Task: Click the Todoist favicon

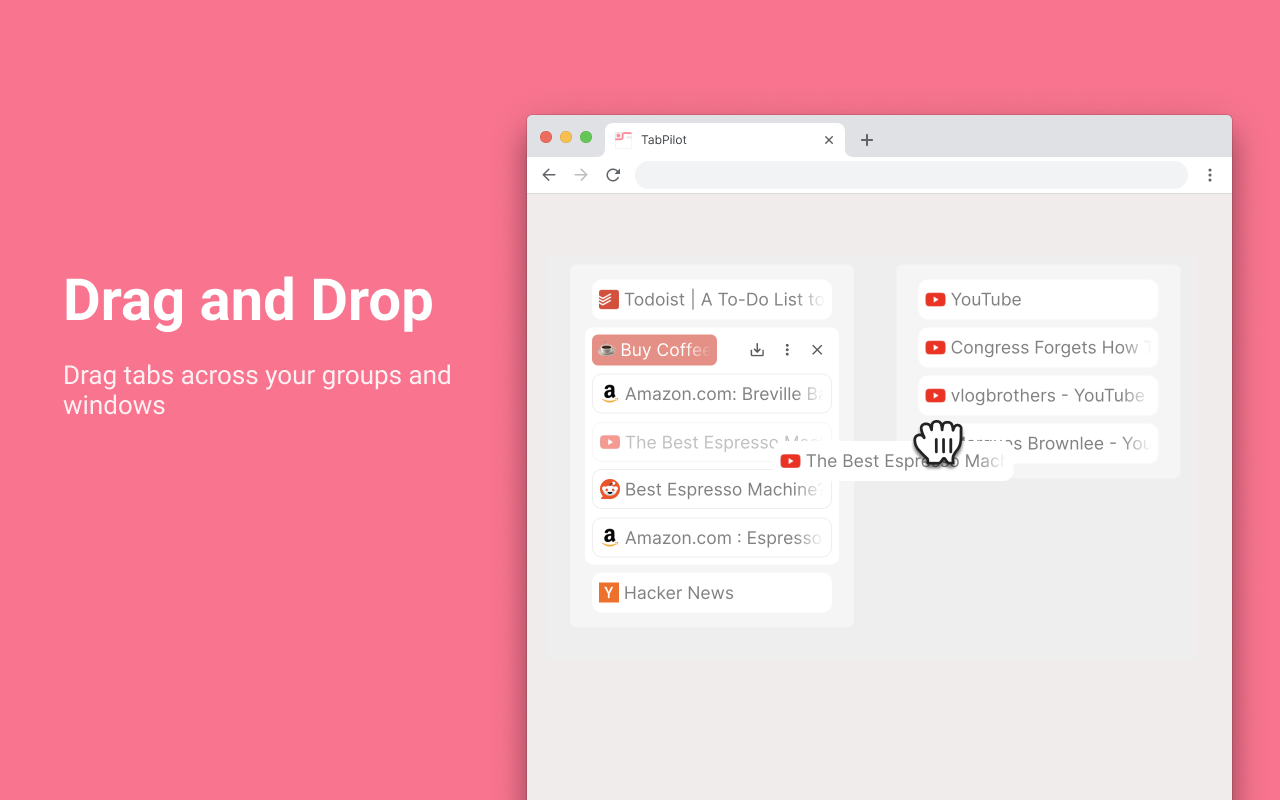Action: click(609, 299)
